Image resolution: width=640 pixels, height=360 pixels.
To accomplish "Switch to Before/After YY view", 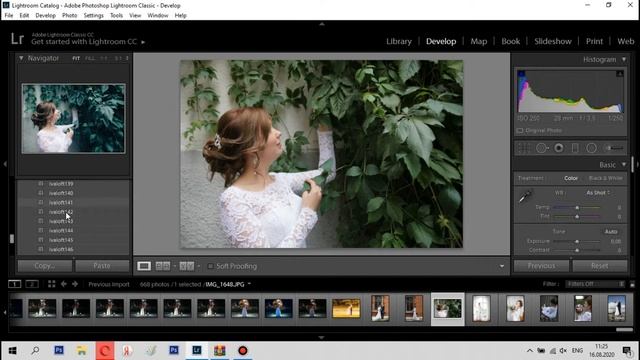I will coord(187,266).
